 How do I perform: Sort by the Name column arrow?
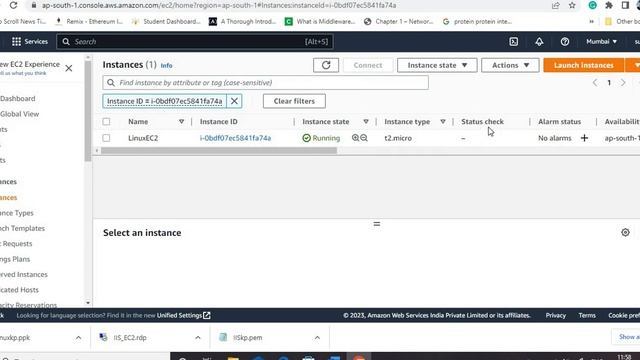point(181,122)
